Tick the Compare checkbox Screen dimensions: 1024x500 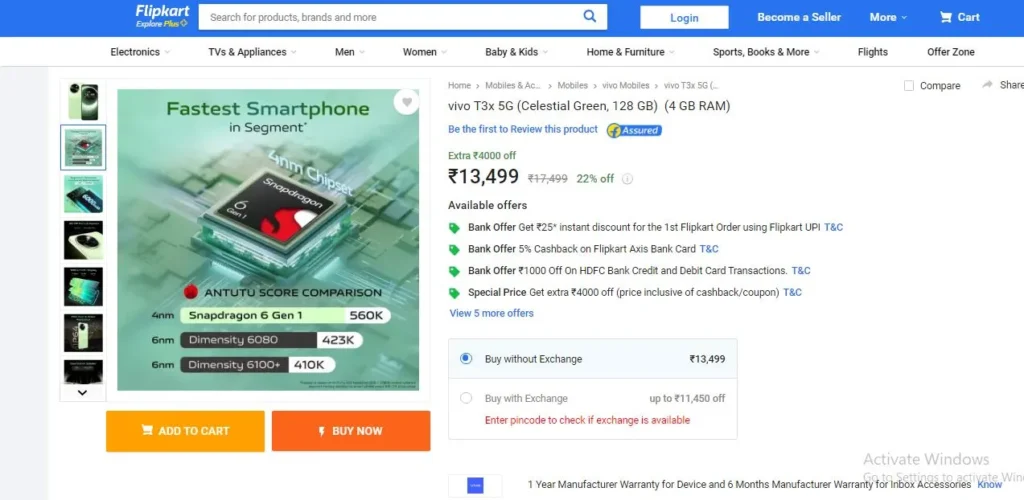(x=908, y=86)
